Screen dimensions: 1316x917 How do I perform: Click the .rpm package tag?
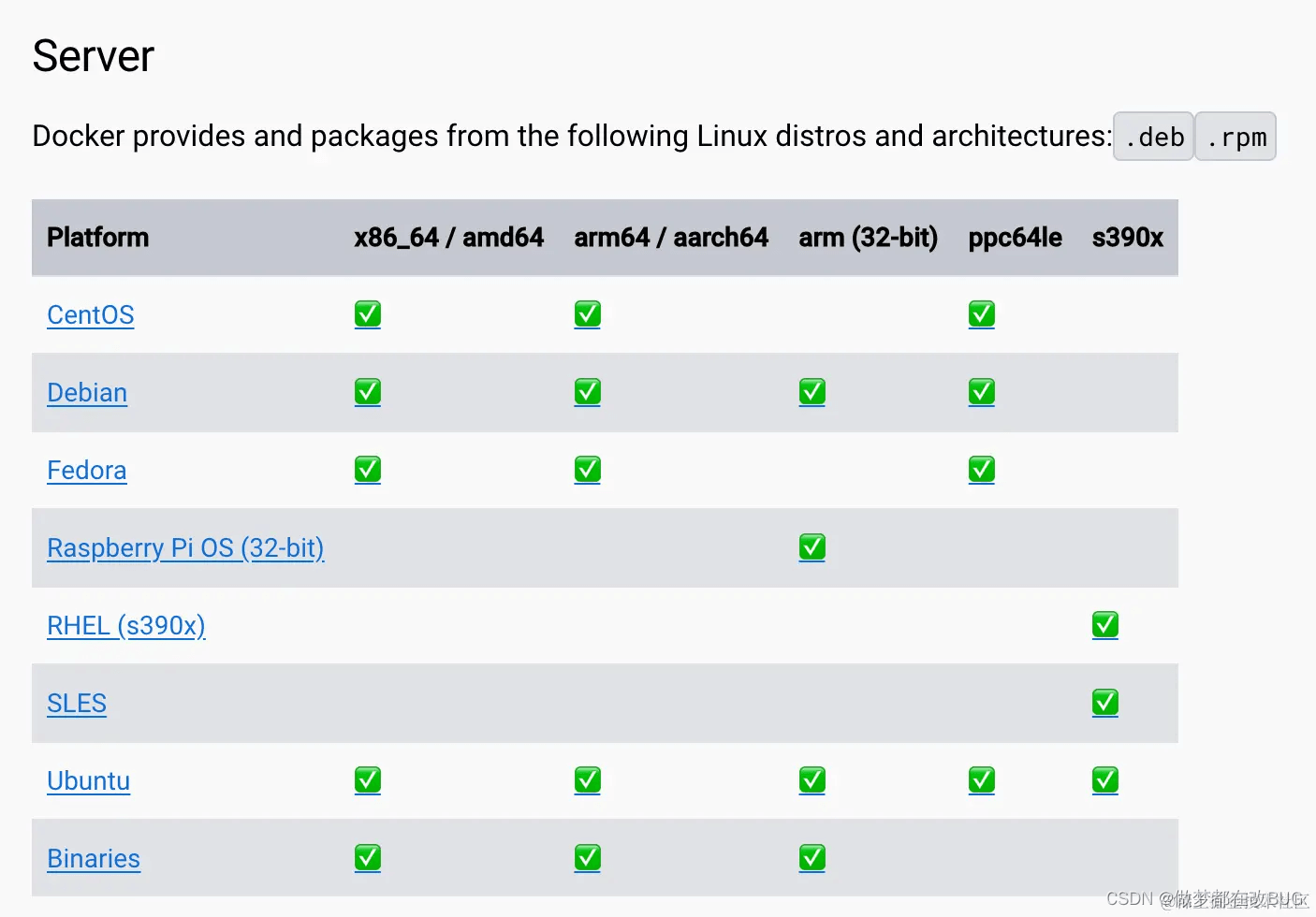point(1236,137)
